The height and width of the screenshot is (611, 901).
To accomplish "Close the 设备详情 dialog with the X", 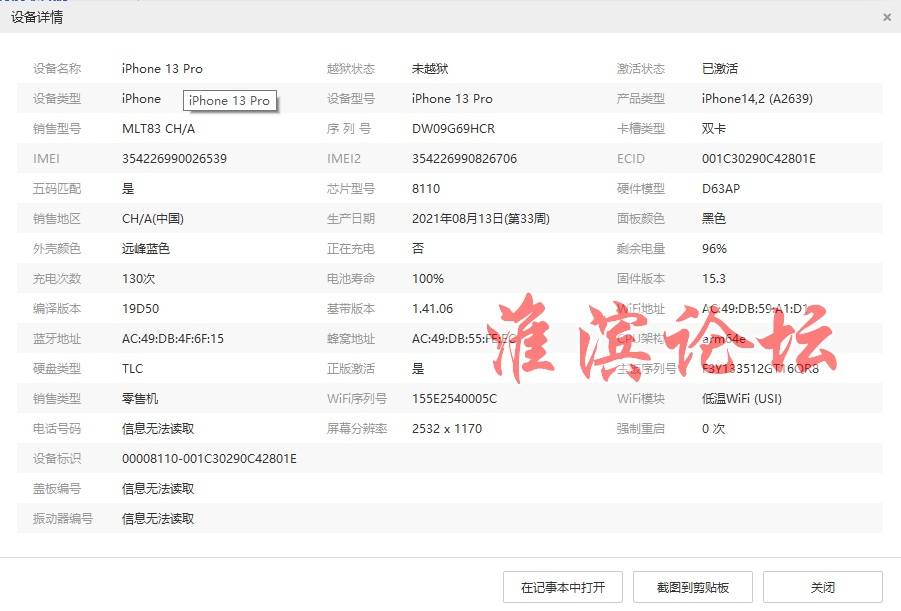I will click(887, 17).
